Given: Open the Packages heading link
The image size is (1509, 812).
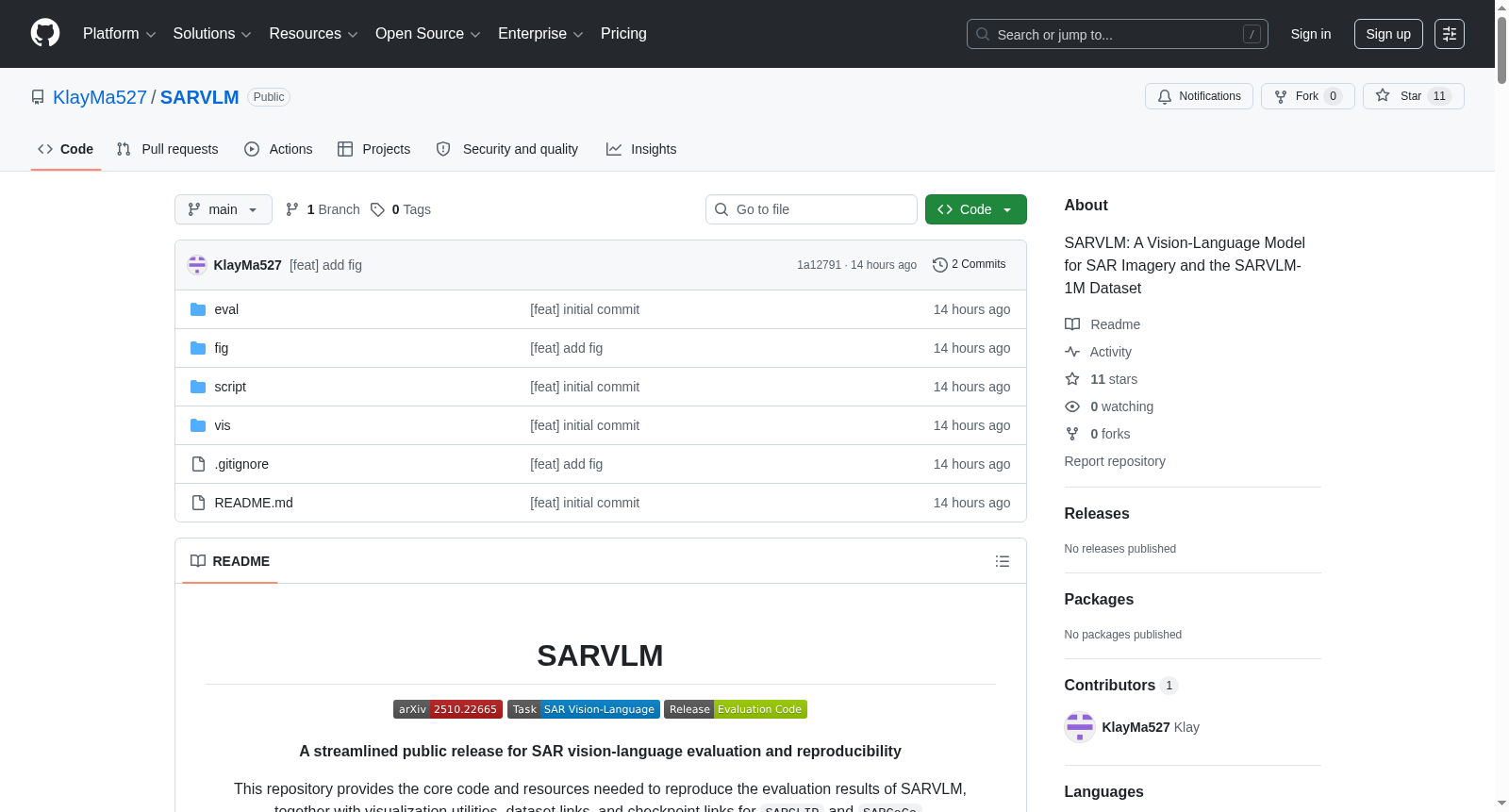Looking at the screenshot, I should point(1099,599).
